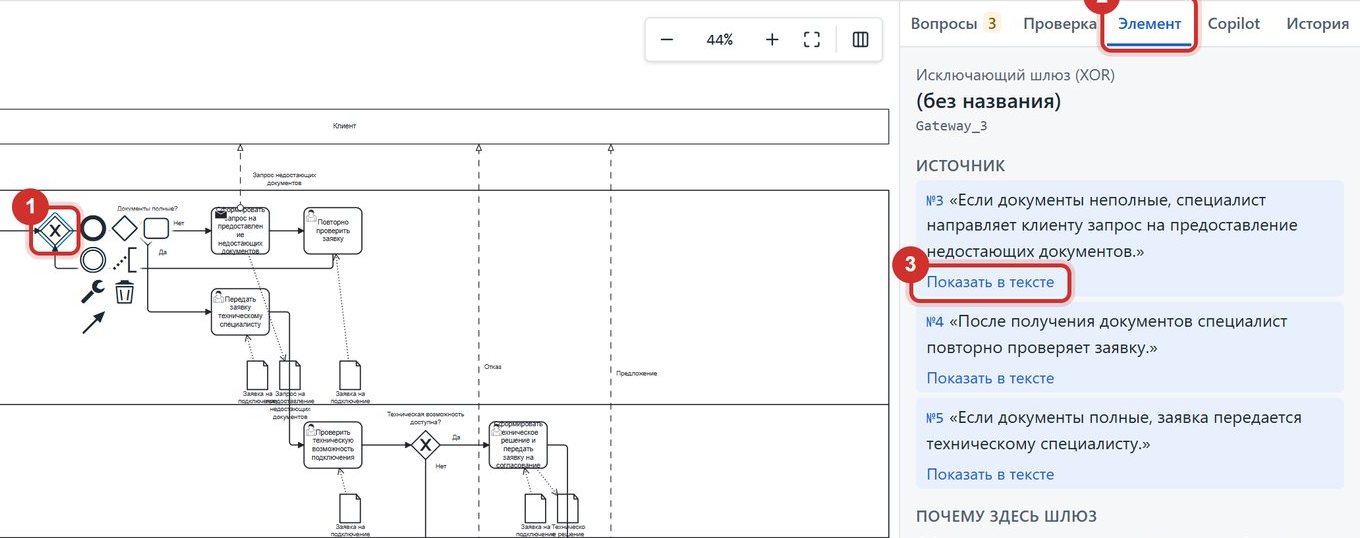Click source number №5 reference

coord(935,418)
